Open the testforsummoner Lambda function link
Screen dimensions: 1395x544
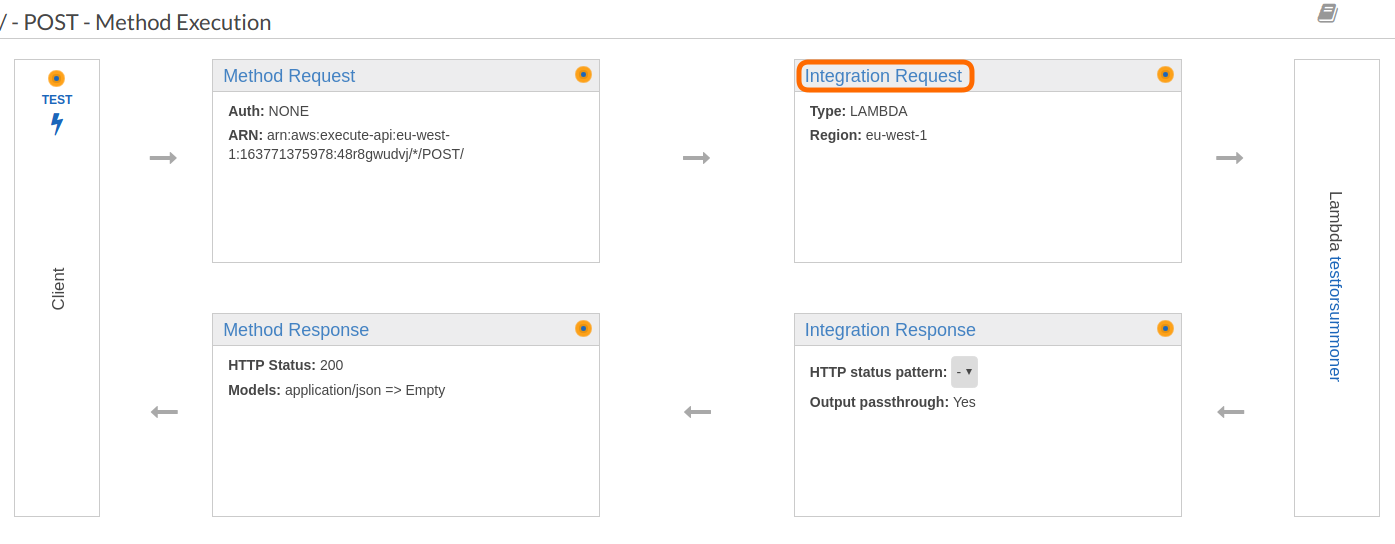[x=1335, y=318]
